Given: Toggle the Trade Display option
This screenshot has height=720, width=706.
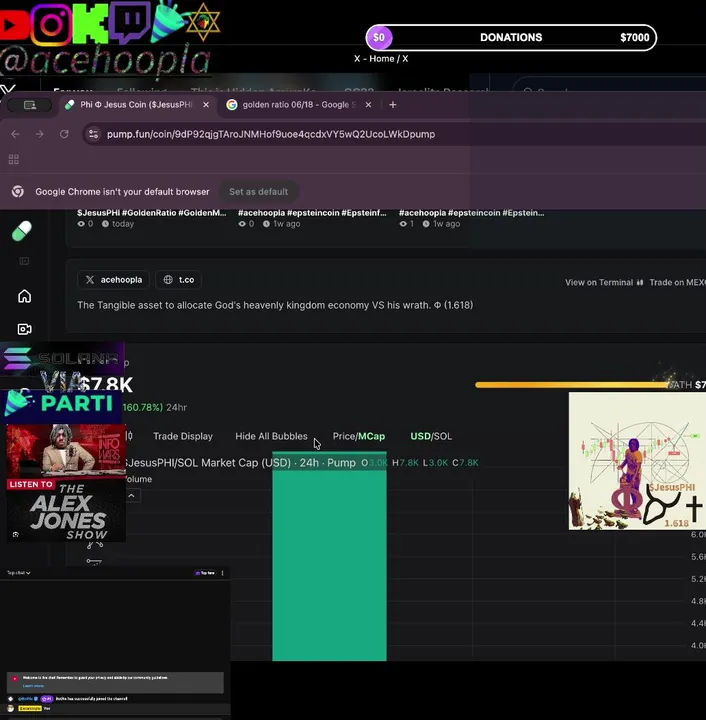Looking at the screenshot, I should [183, 436].
